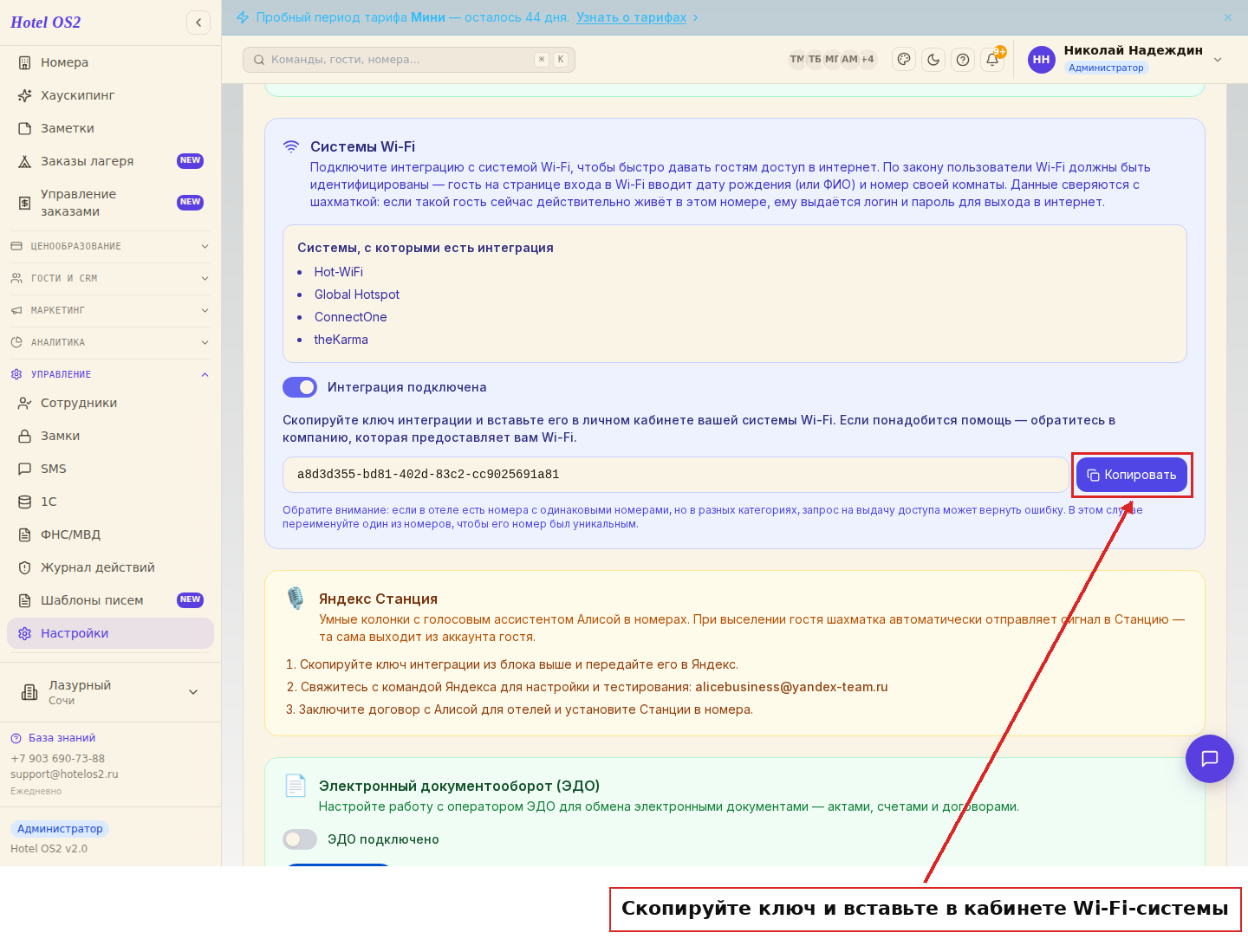Open ФНС/МВД sidebar item

coord(110,534)
